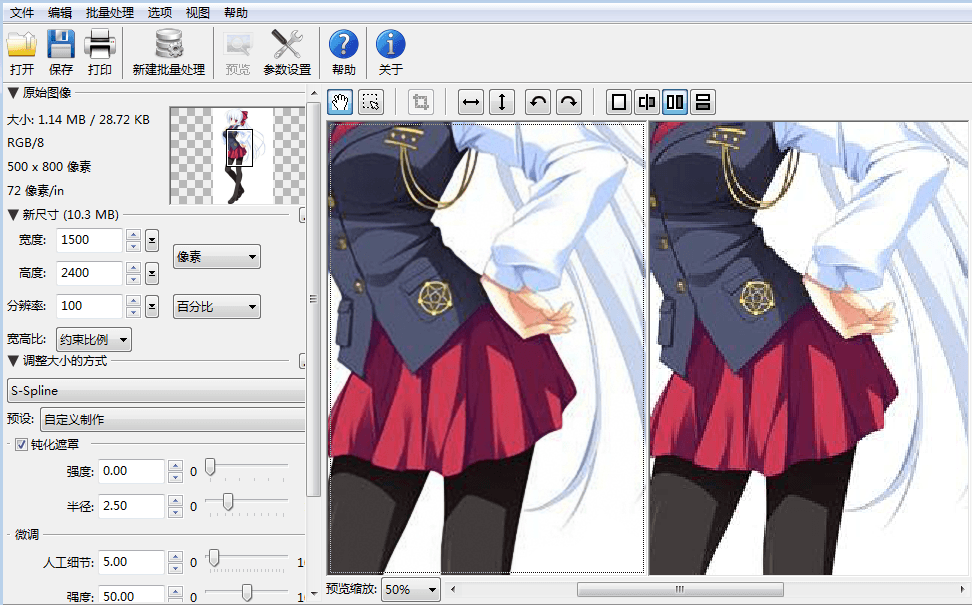972x605 pixels.
Task: Collapse the 原始图像 section
Action: click(12, 93)
